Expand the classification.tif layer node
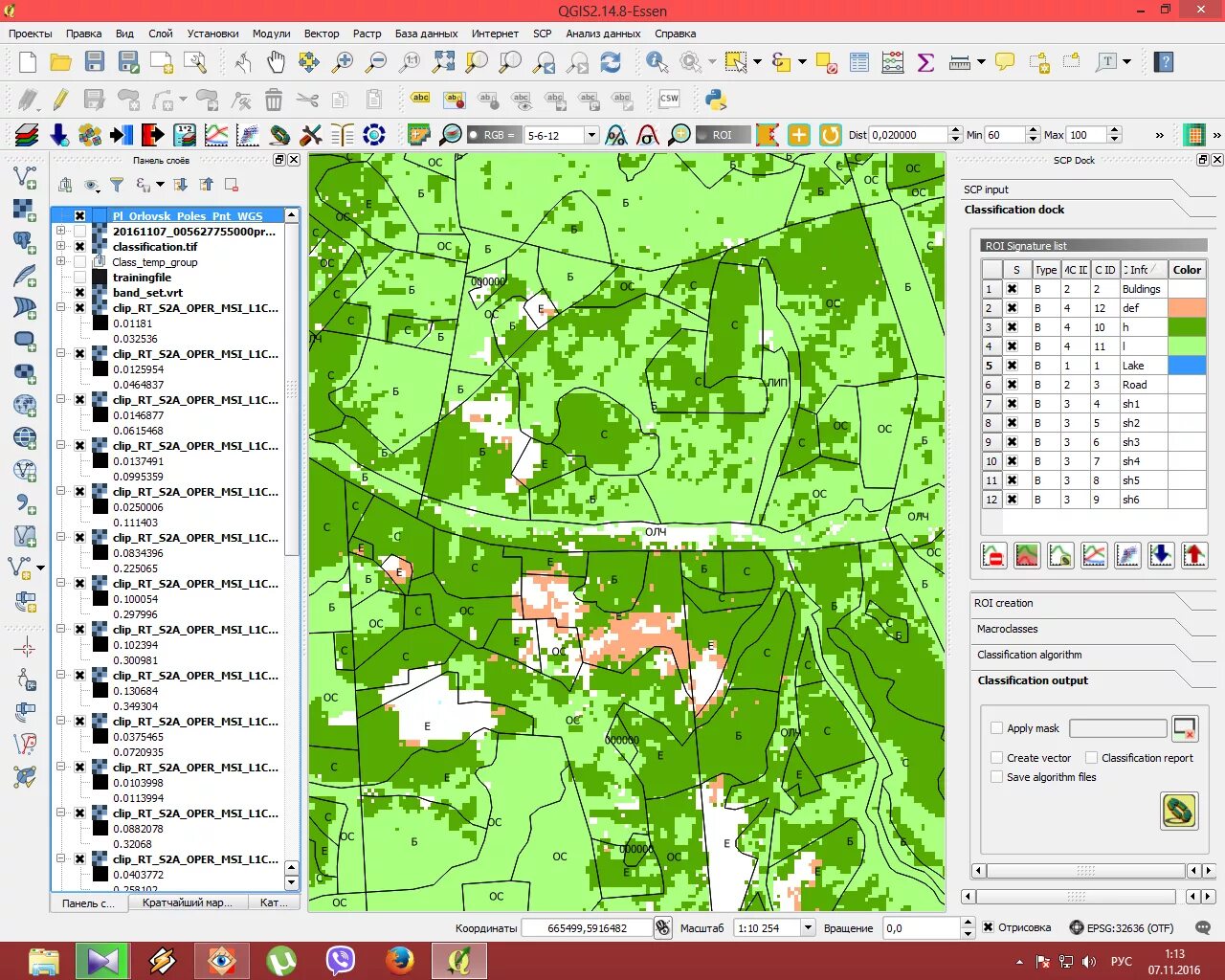The width and height of the screenshot is (1225, 980). tap(61, 247)
